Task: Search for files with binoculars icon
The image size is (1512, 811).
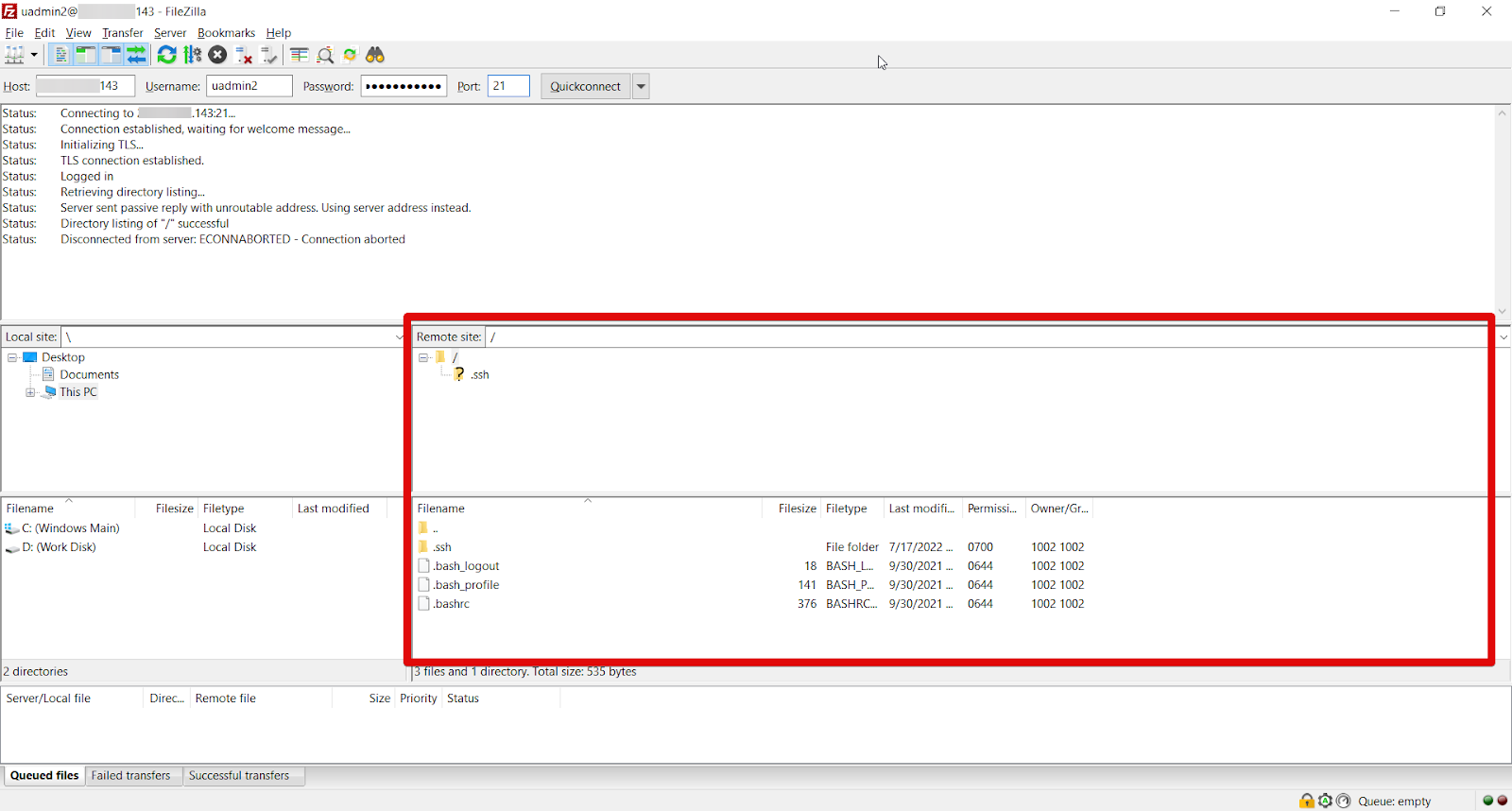Action: point(375,55)
